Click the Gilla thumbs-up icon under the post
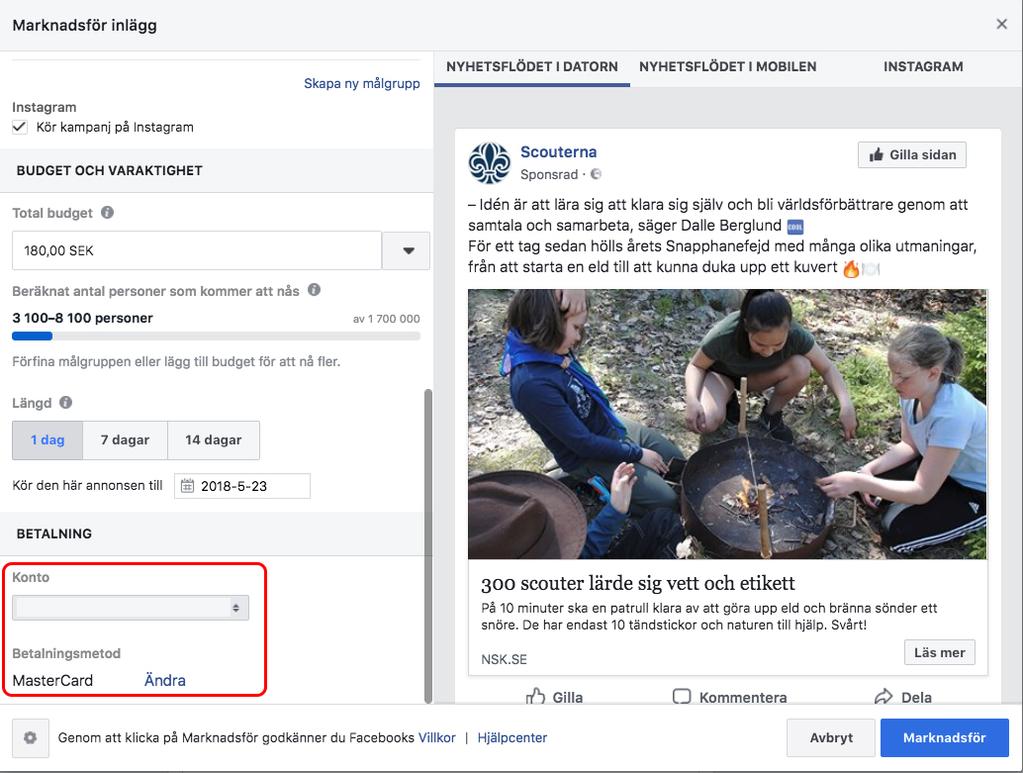Screen dimensions: 1023x773 535,697
